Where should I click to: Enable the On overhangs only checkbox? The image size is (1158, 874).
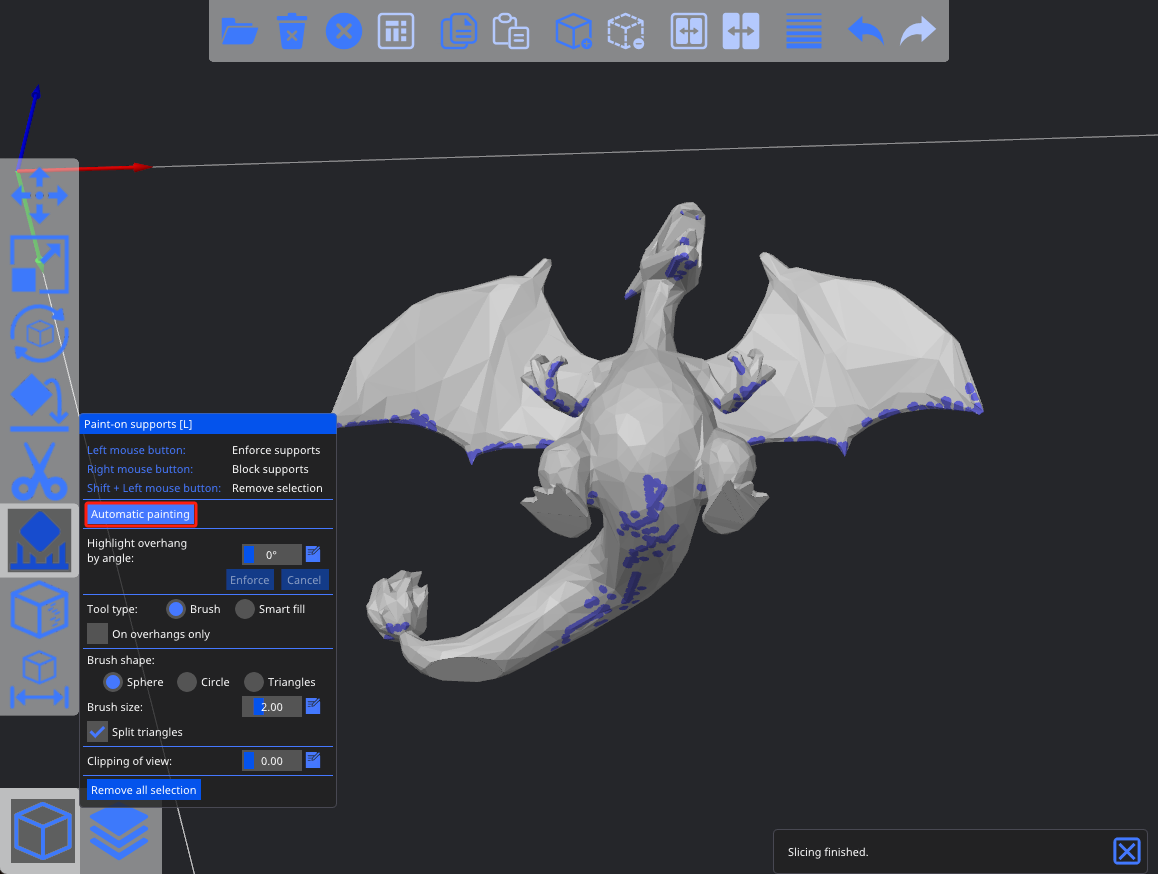coord(97,634)
